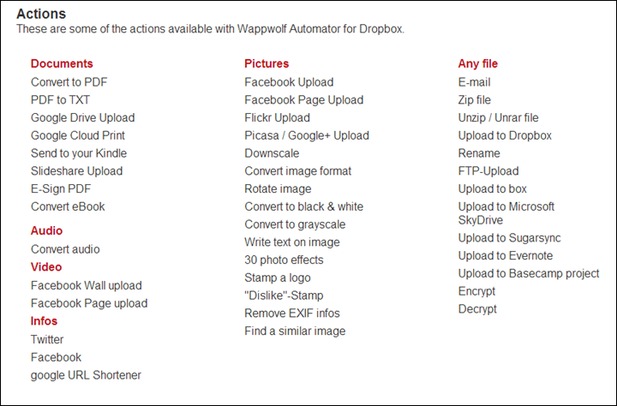The width and height of the screenshot is (617, 406).
Task: Choose the Google Drive Upload action
Action: pyautogui.click(x=83, y=118)
